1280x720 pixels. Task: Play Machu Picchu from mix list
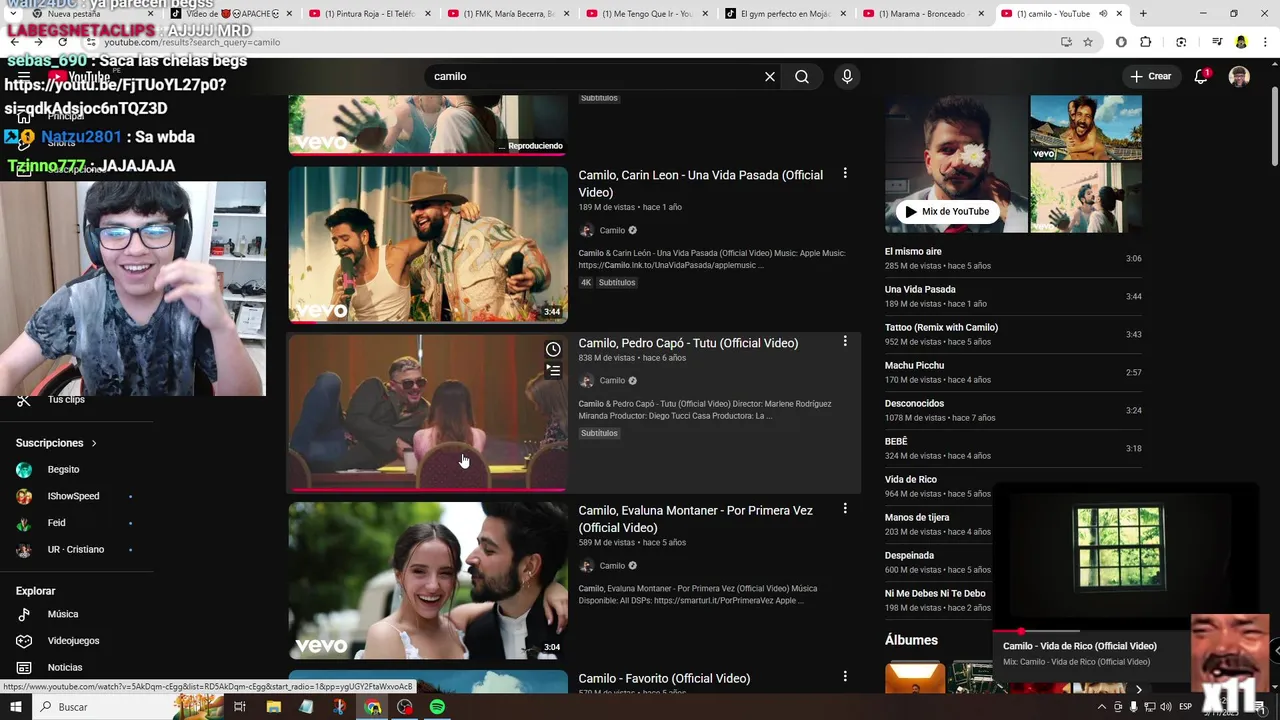click(x=1013, y=373)
